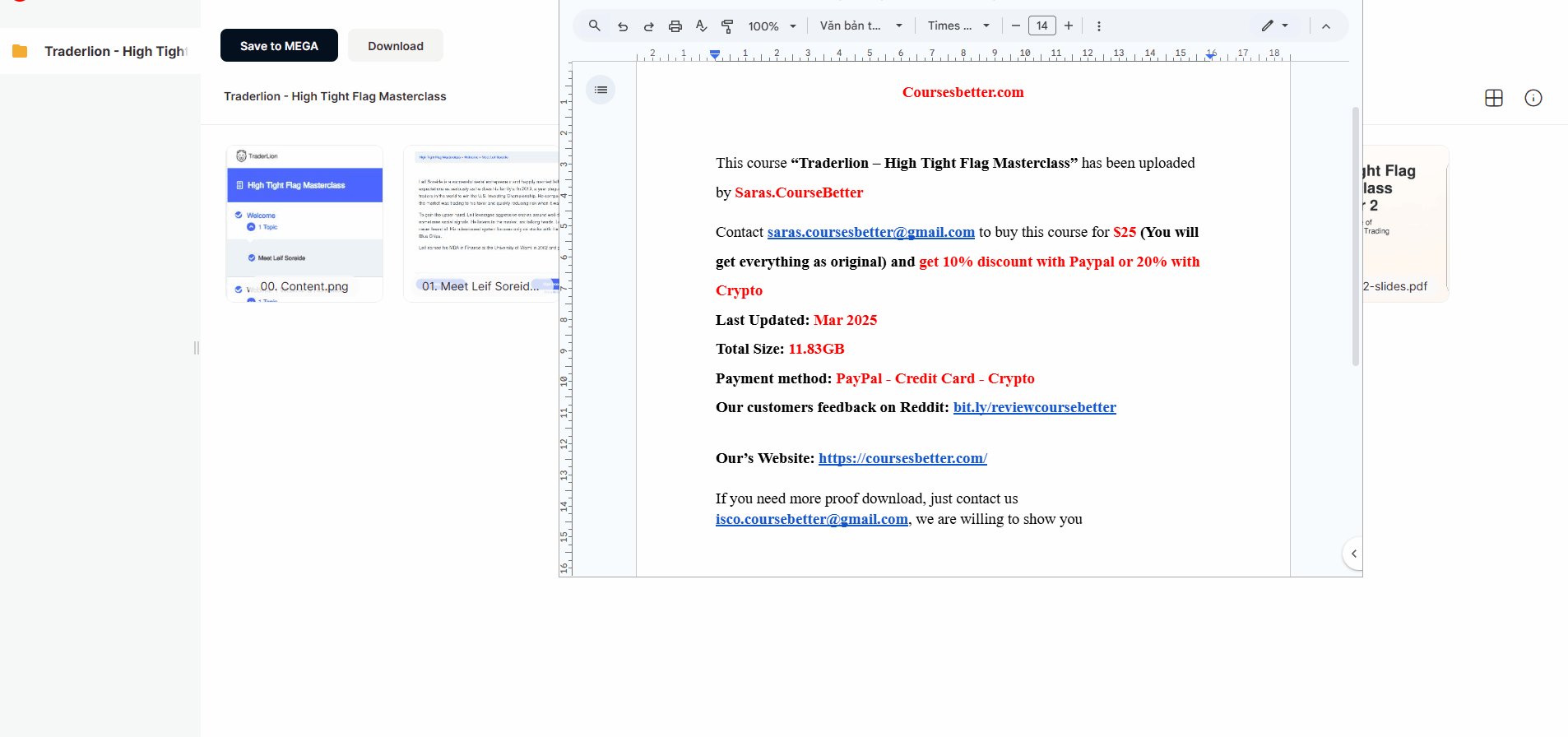1568x737 pixels.
Task: Click the font size field showing 14
Action: tap(1042, 25)
